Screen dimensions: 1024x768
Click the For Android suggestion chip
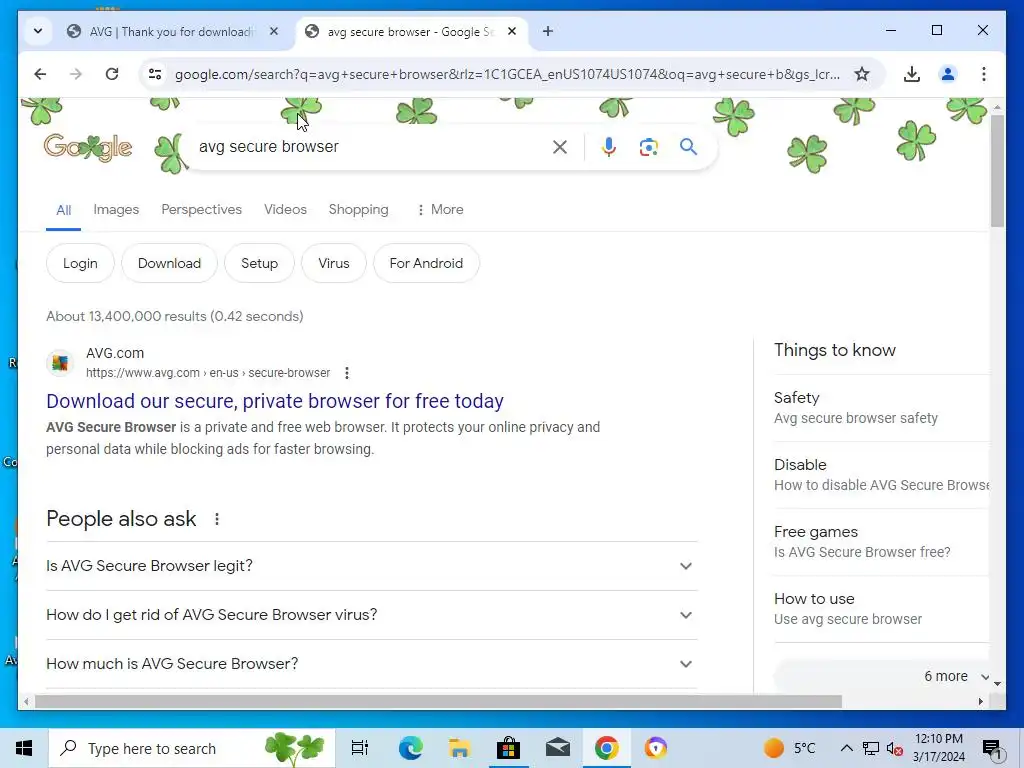tap(426, 263)
